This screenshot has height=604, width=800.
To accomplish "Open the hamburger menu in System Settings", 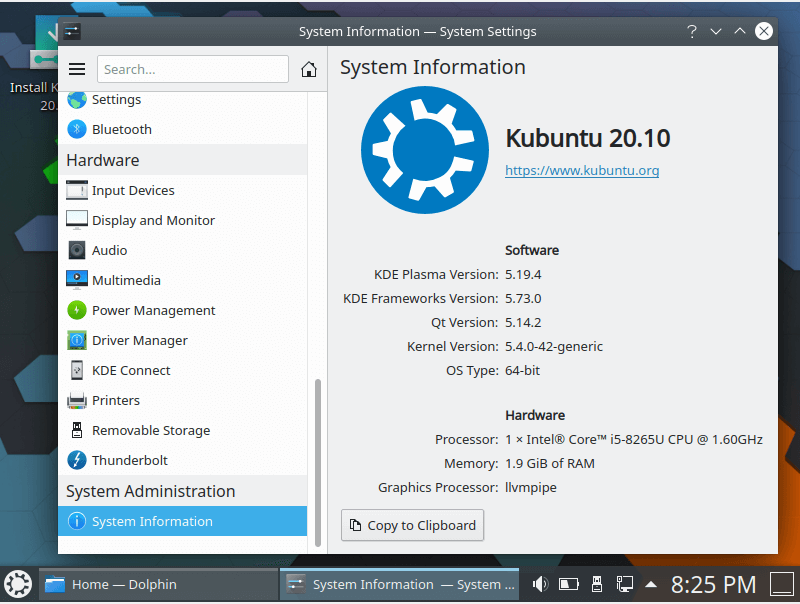I will (77, 69).
